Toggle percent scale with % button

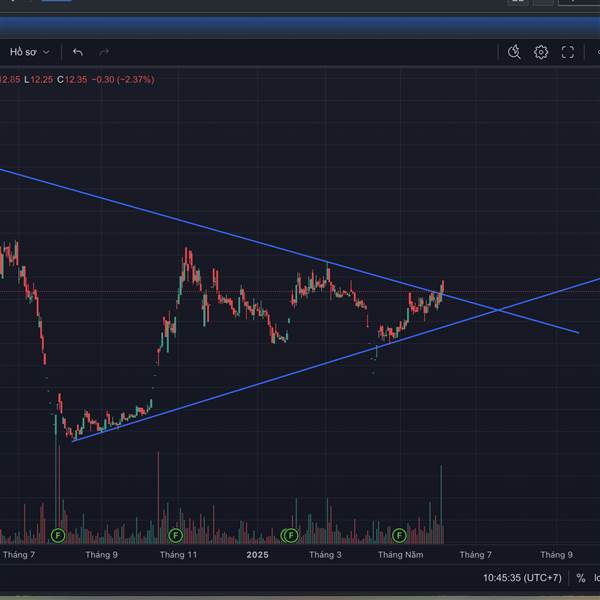point(580,578)
